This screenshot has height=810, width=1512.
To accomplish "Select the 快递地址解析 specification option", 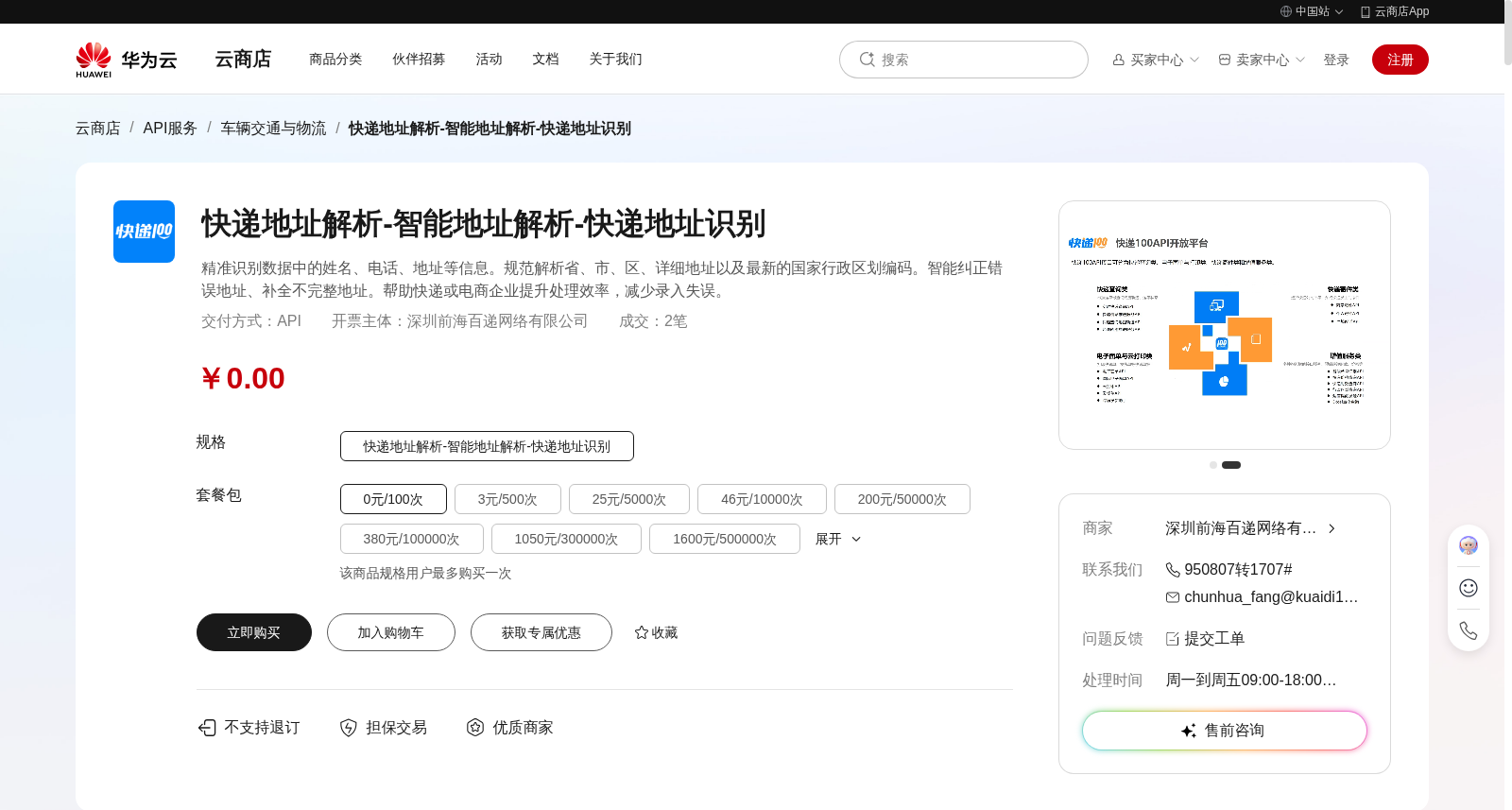I will (x=487, y=446).
